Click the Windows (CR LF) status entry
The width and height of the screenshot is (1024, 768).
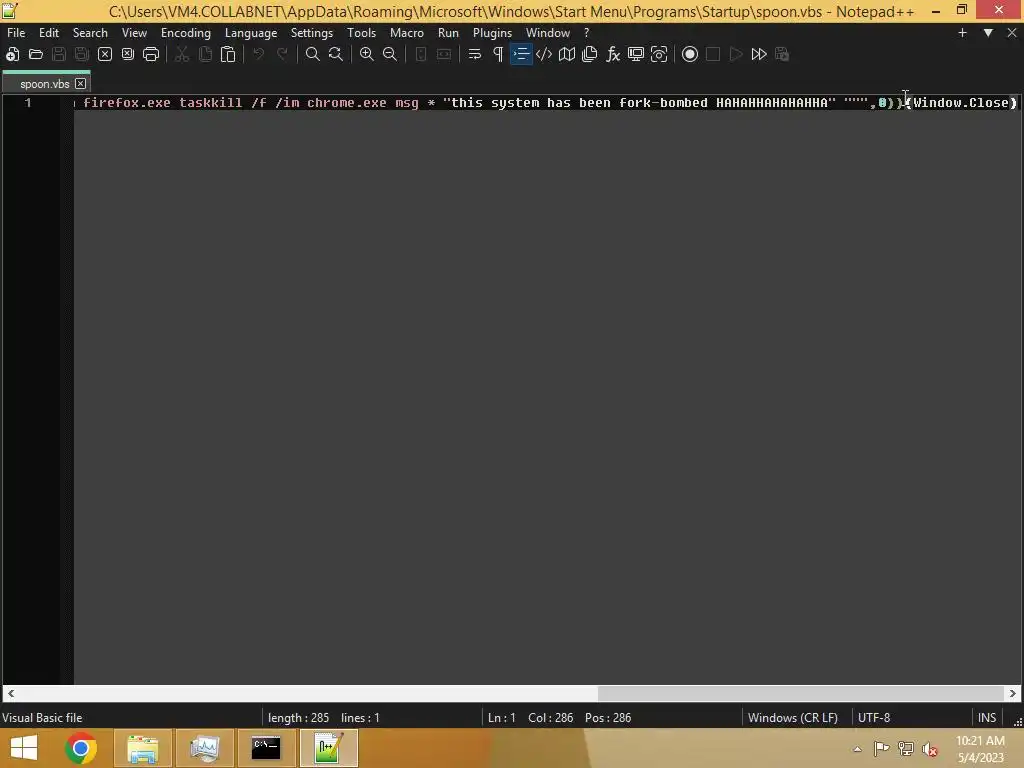pyautogui.click(x=793, y=718)
